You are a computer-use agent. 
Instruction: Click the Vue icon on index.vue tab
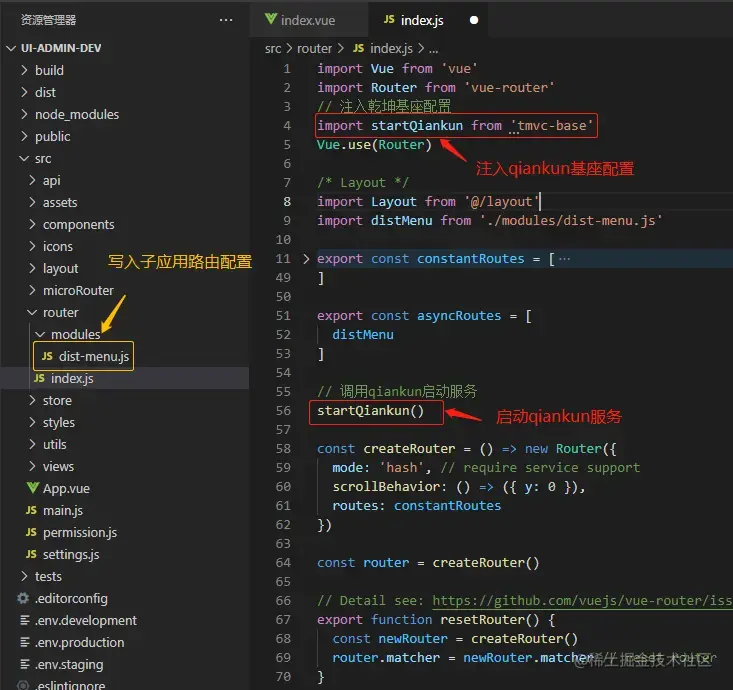[271, 19]
